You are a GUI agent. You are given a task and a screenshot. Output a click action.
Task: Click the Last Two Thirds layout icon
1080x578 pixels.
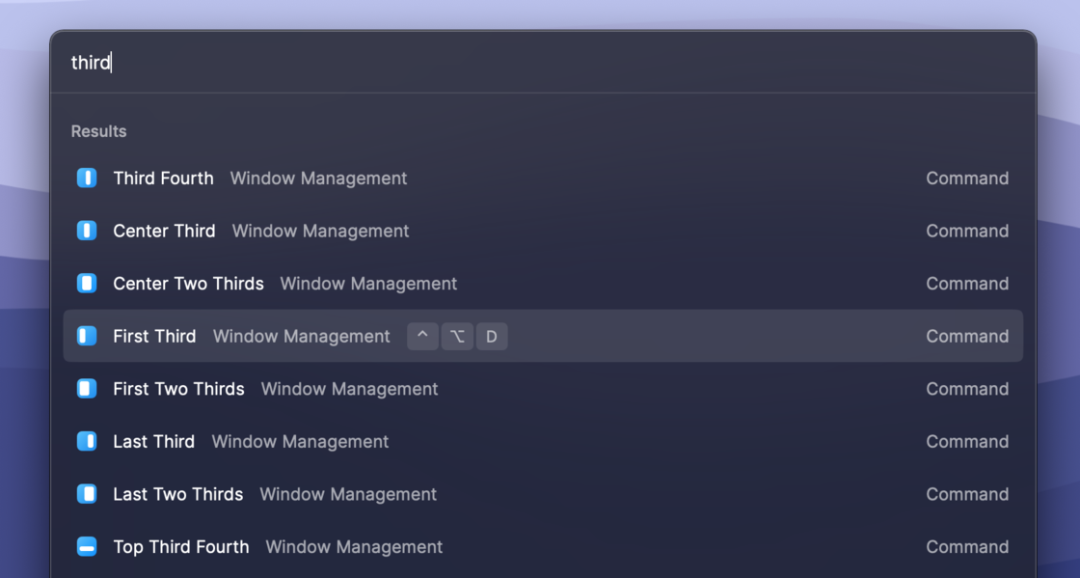click(87, 494)
